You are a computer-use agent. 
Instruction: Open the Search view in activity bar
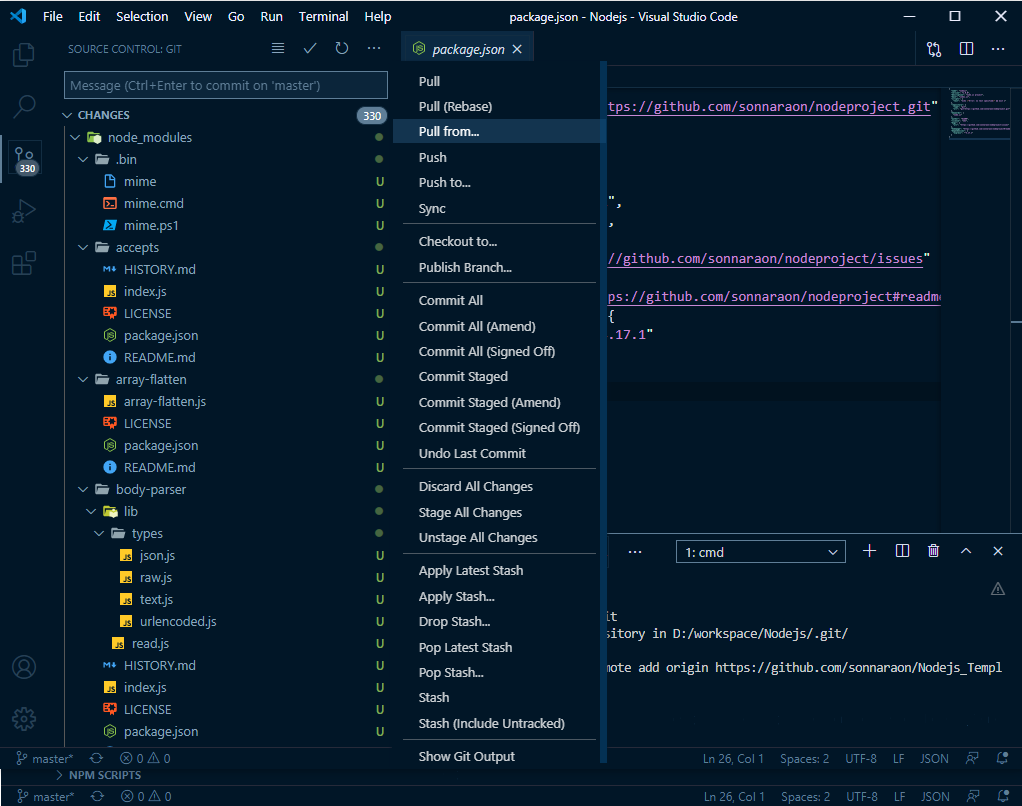pos(23,106)
